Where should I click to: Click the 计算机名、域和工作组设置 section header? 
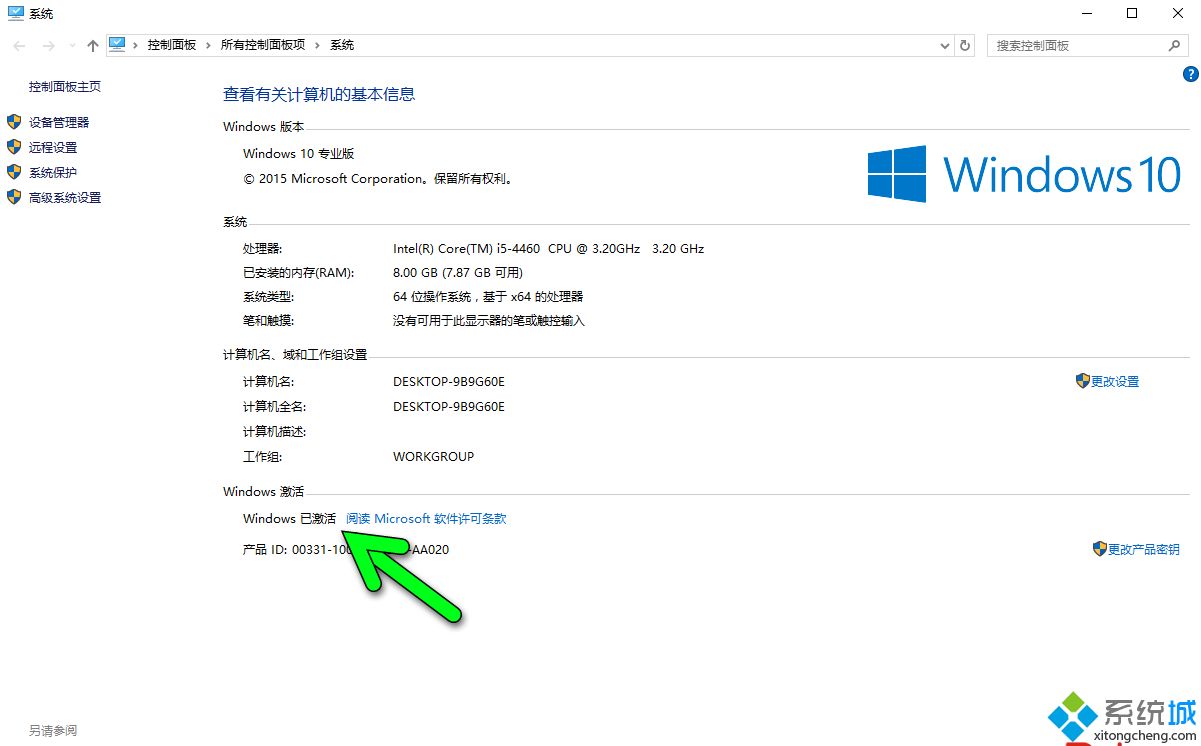click(295, 354)
